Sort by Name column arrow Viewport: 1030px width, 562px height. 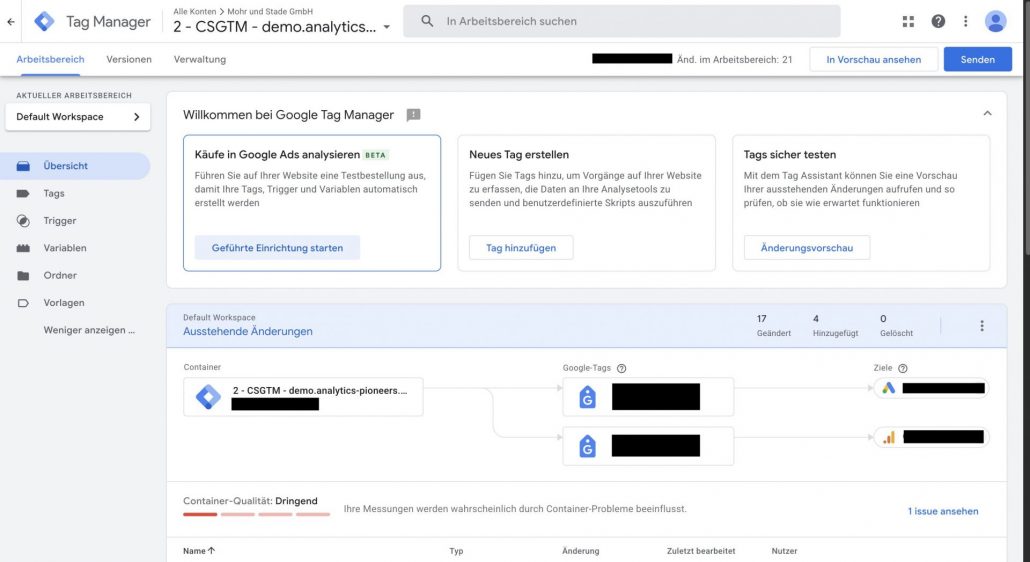212,551
